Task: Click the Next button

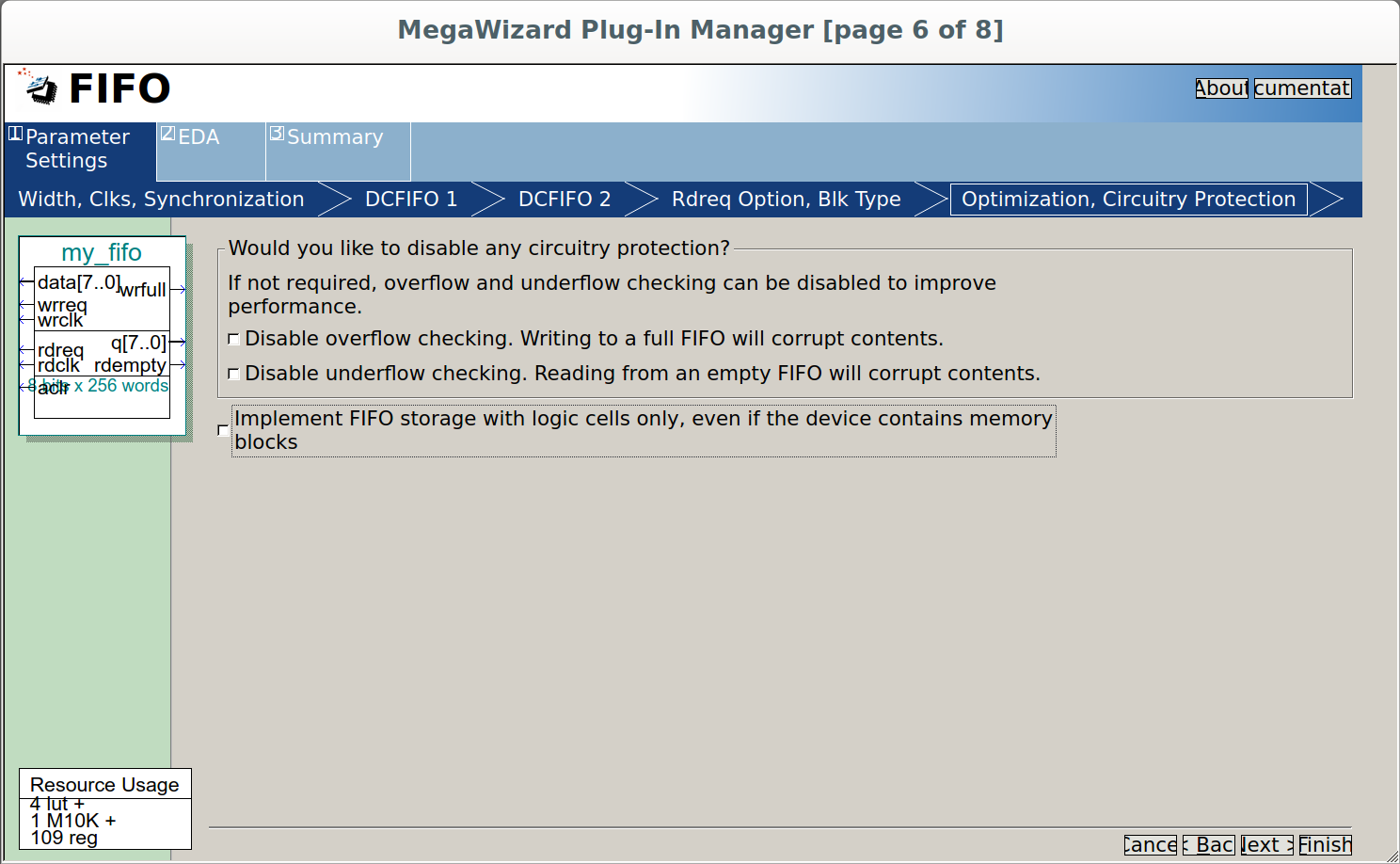Action: tap(1266, 845)
